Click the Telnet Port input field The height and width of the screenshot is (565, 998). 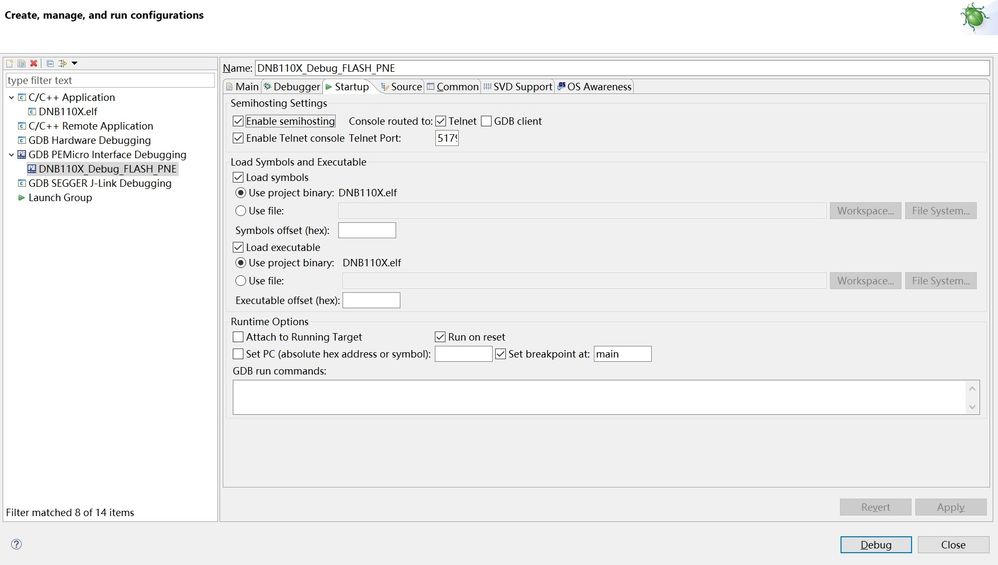pyautogui.click(x=447, y=138)
